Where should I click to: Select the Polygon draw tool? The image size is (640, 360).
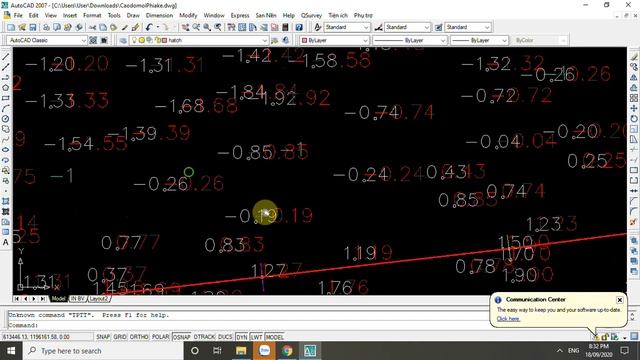click(x=5, y=87)
